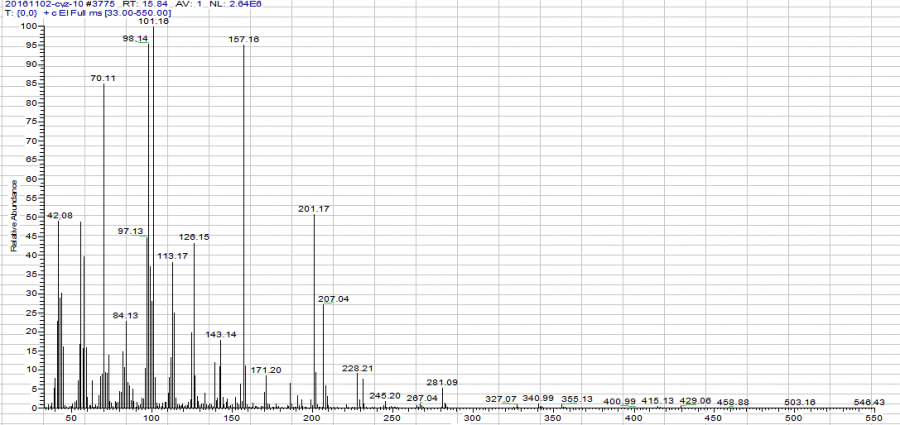This screenshot has width=900, height=425.
Task: Select the 97.13 peak label
Action: [130, 231]
